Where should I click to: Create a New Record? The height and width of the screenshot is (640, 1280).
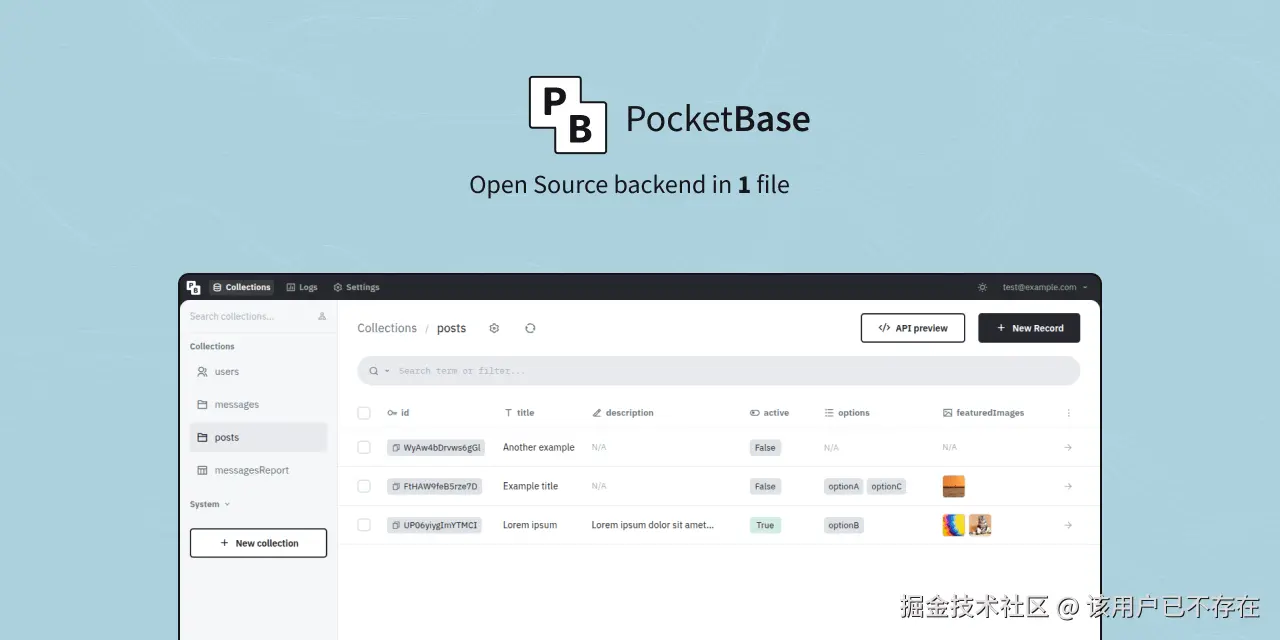[1029, 328]
